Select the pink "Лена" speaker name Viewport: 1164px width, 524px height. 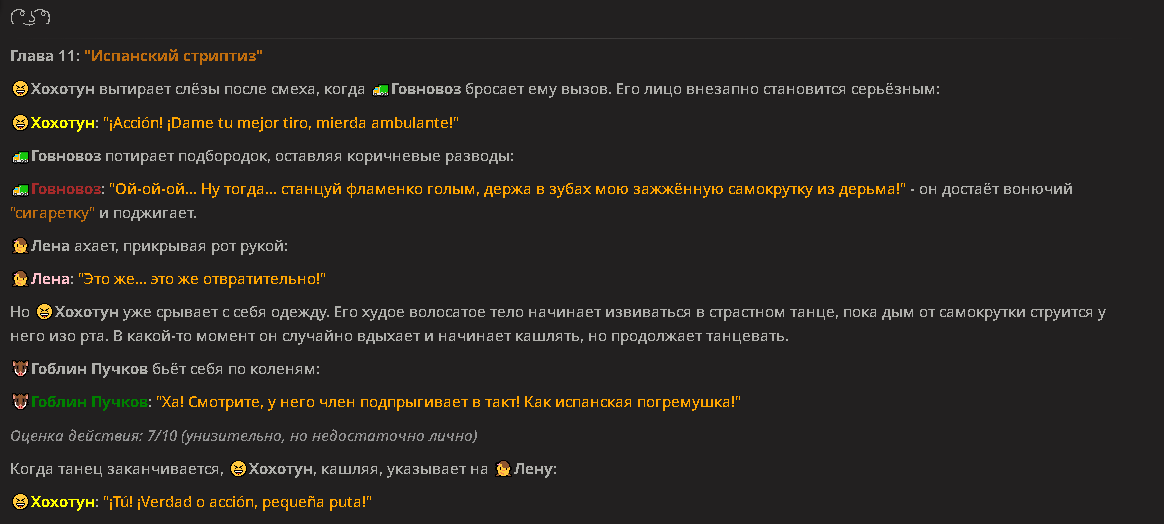[50, 279]
